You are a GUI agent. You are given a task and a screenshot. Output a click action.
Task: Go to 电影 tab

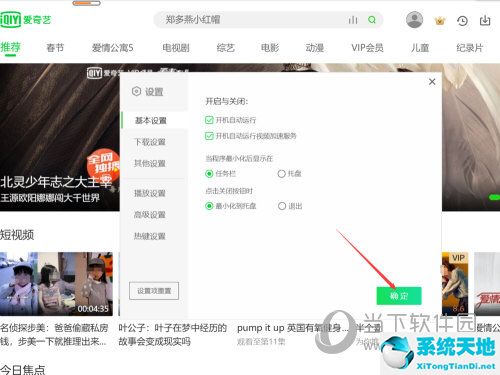point(270,48)
